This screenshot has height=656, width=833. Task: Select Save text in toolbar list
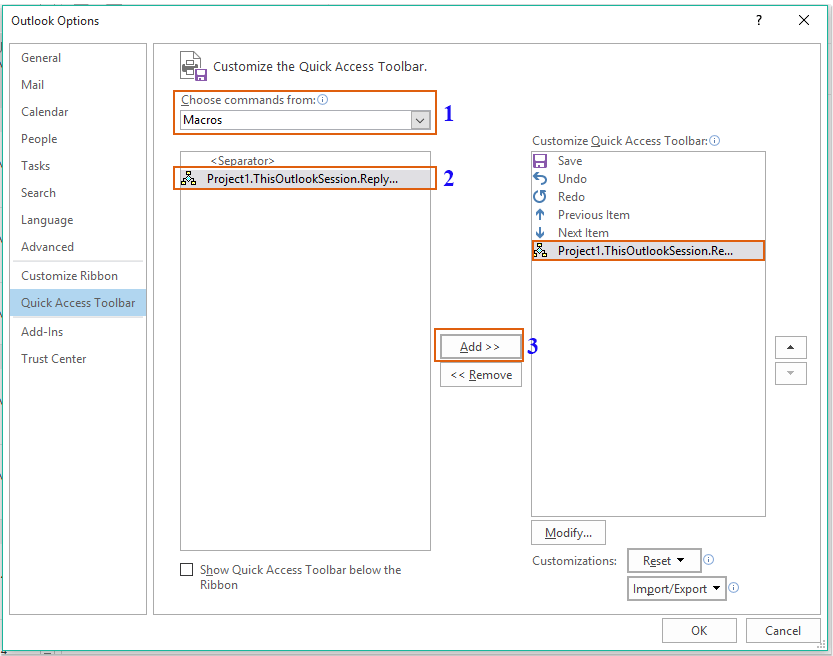click(x=570, y=161)
